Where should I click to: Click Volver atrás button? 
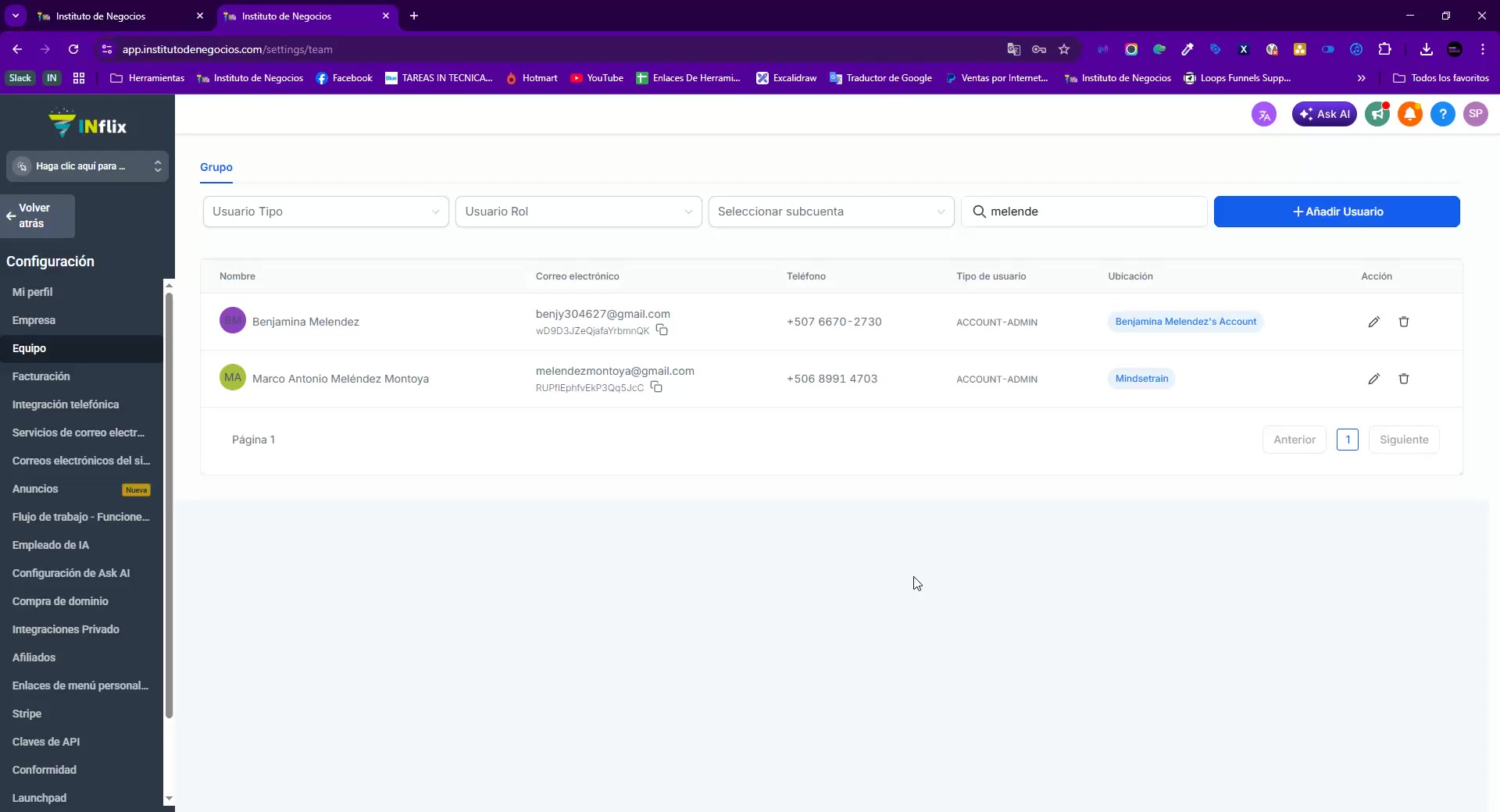point(37,215)
